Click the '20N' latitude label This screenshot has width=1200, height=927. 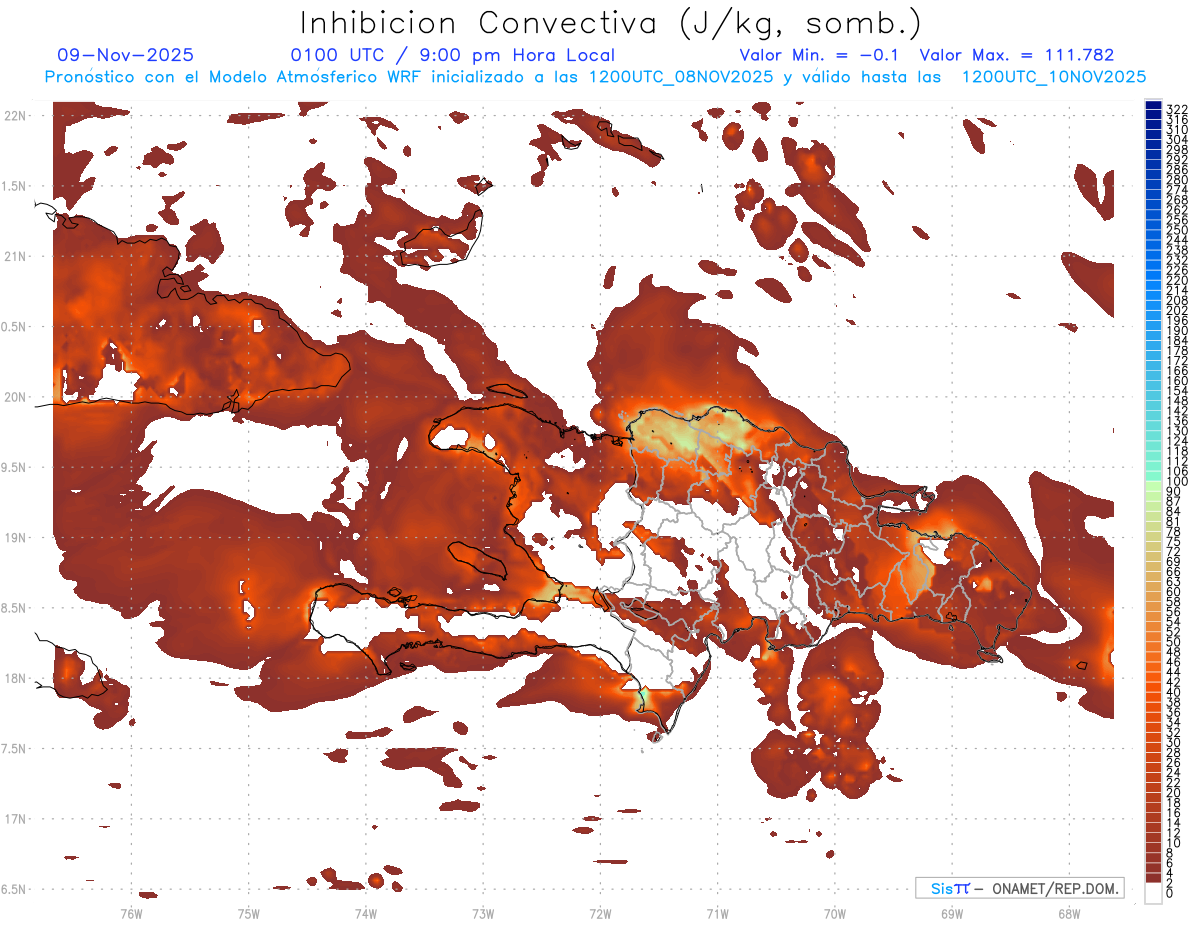15,397
